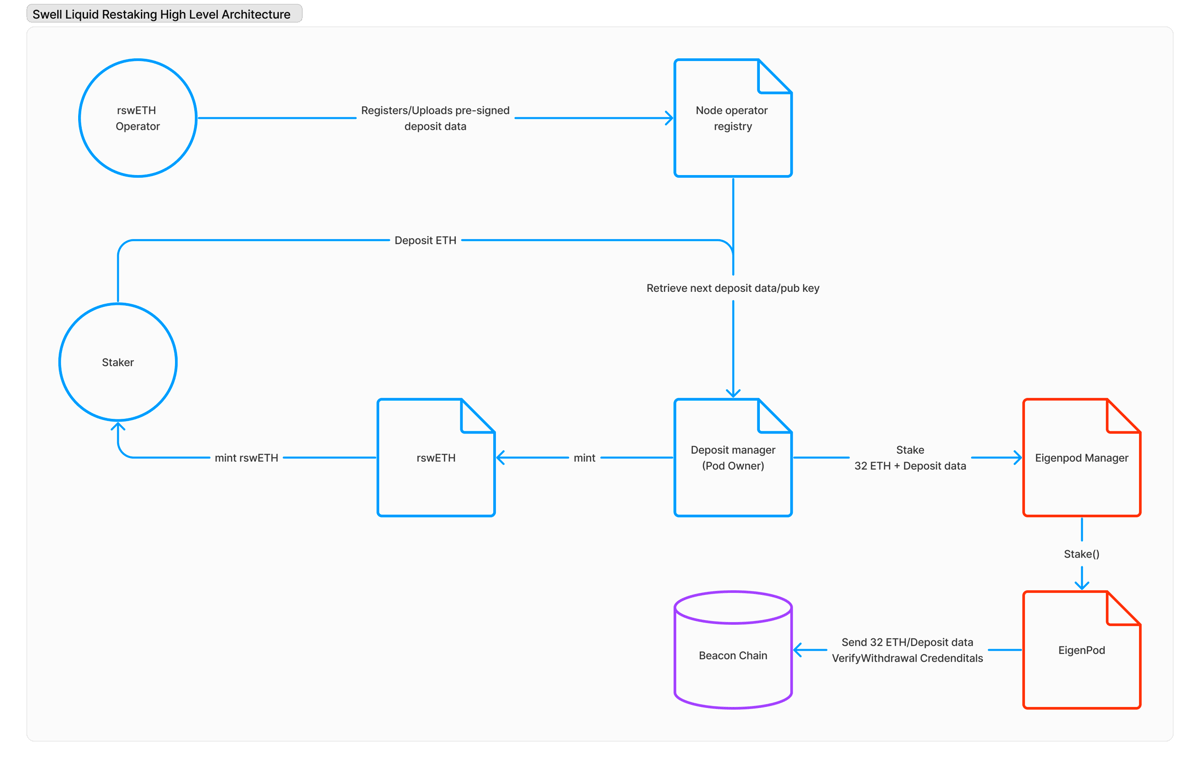Screen dimensions: 1200x768
Task: Select the 'Stake 32 ETH + Deposit data' label
Action: point(910,458)
